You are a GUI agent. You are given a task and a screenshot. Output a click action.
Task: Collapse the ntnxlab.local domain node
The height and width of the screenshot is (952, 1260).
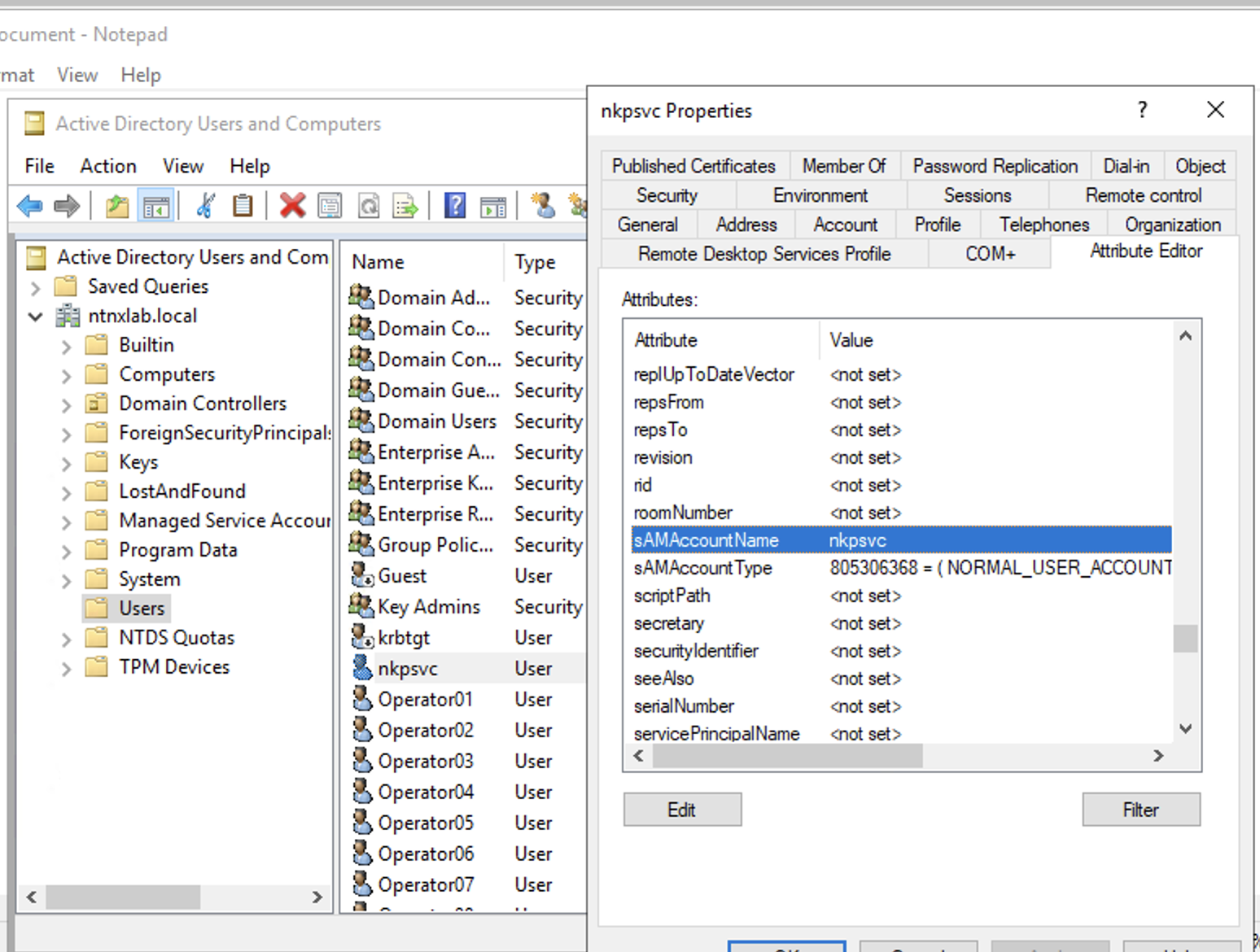point(36,317)
